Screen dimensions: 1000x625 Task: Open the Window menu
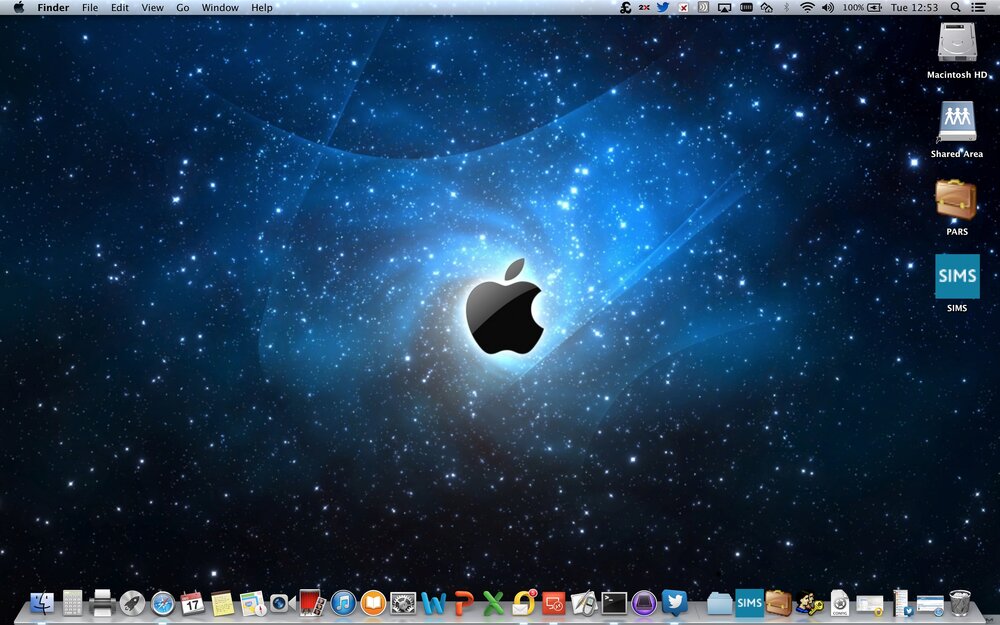coord(220,8)
